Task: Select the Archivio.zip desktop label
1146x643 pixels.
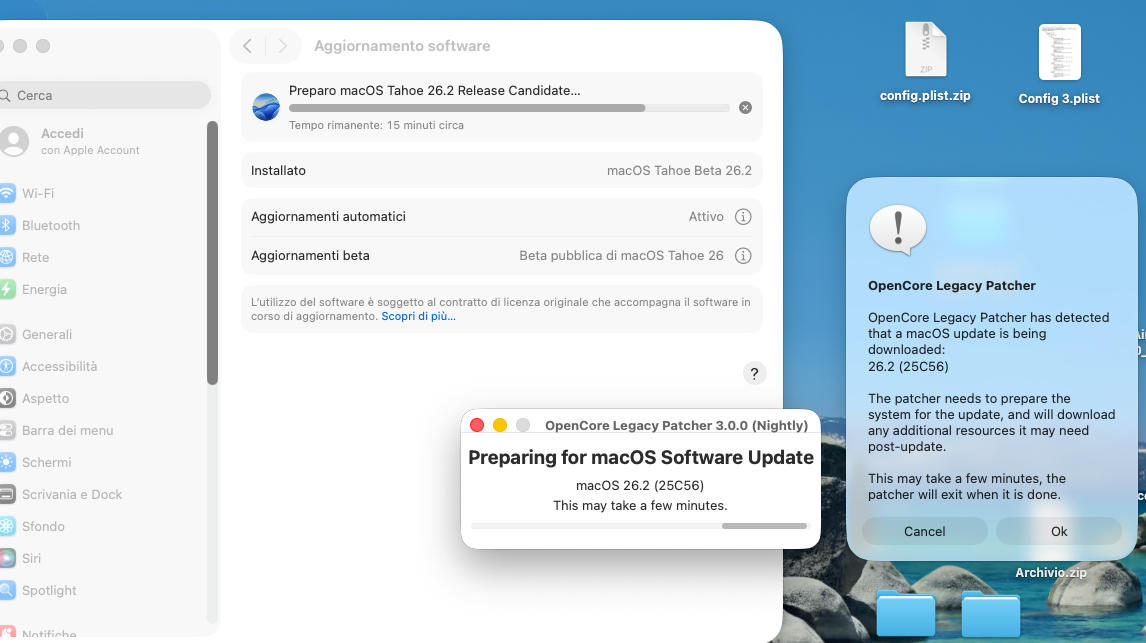Action: tap(1051, 573)
